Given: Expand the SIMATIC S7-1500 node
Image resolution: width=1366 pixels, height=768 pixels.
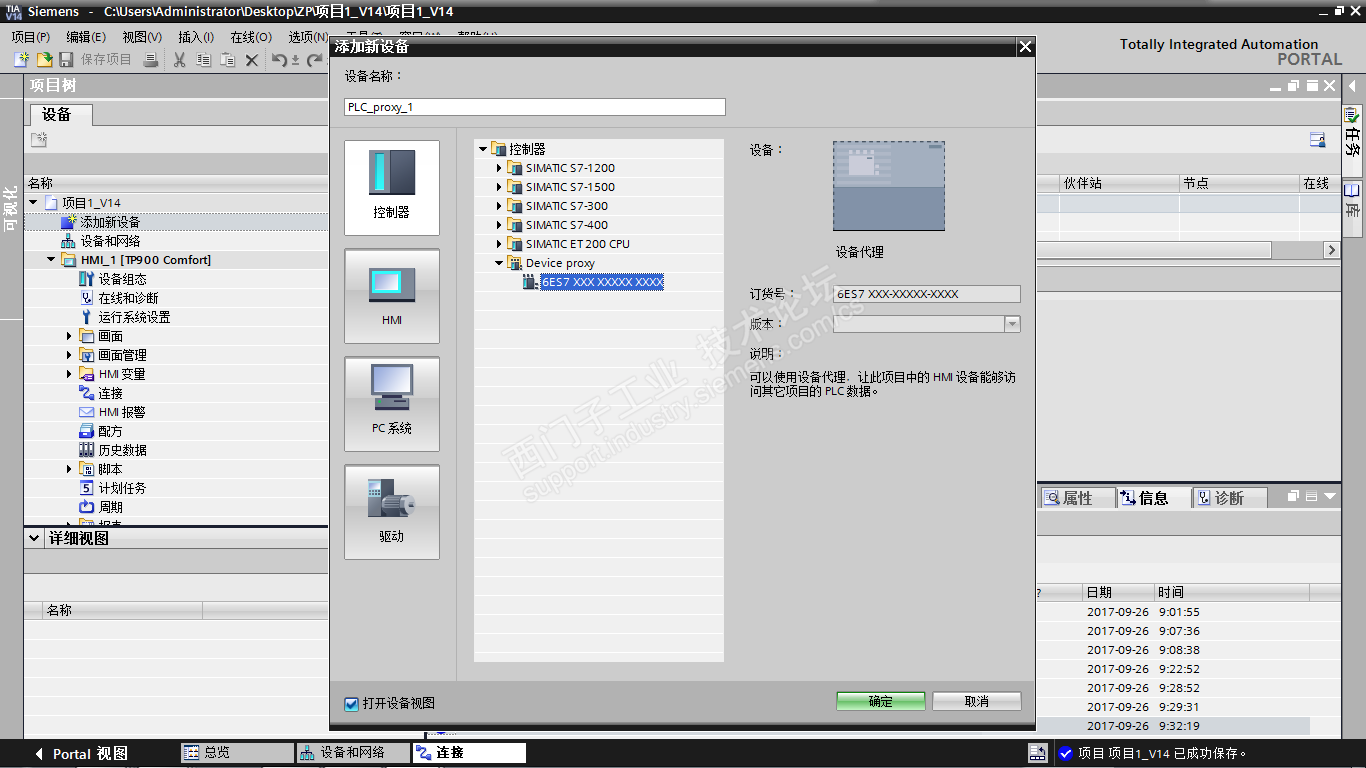Looking at the screenshot, I should 500,187.
